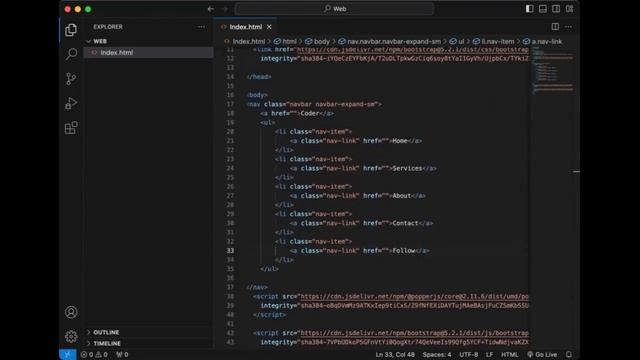Click the popperjs script URL on line 38
Image resolution: width=640 pixels, height=360 pixels.
click(x=415, y=297)
